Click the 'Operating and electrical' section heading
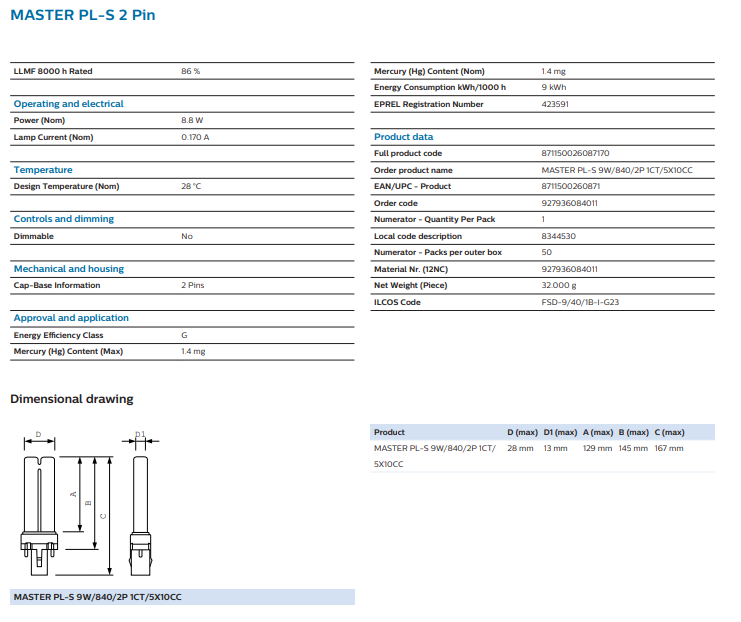Viewport: 741px width, 622px height. [69, 104]
